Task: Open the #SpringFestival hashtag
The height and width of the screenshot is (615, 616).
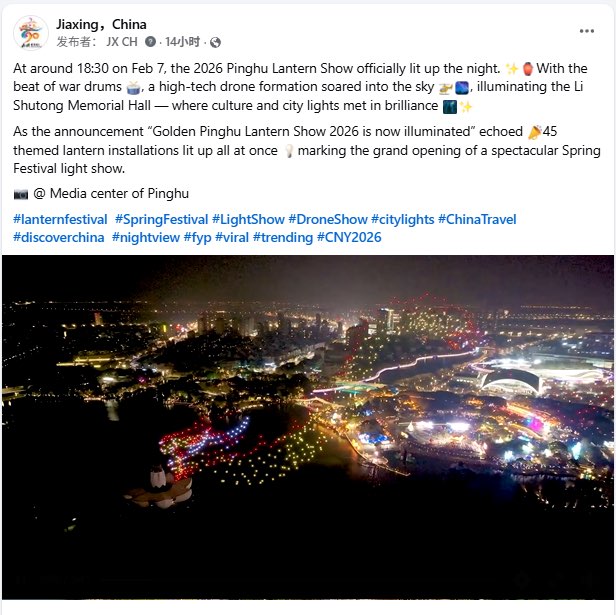Action: tap(161, 219)
